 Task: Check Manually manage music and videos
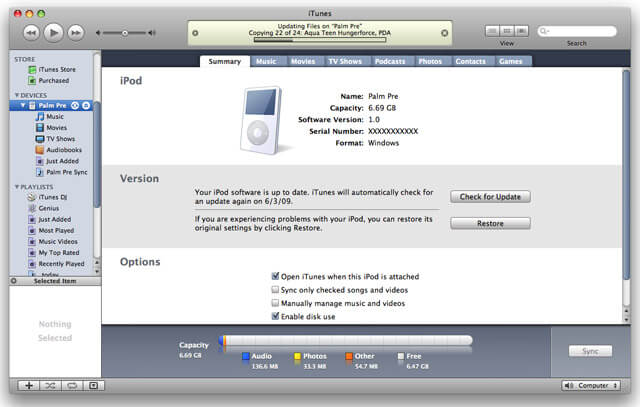275,303
